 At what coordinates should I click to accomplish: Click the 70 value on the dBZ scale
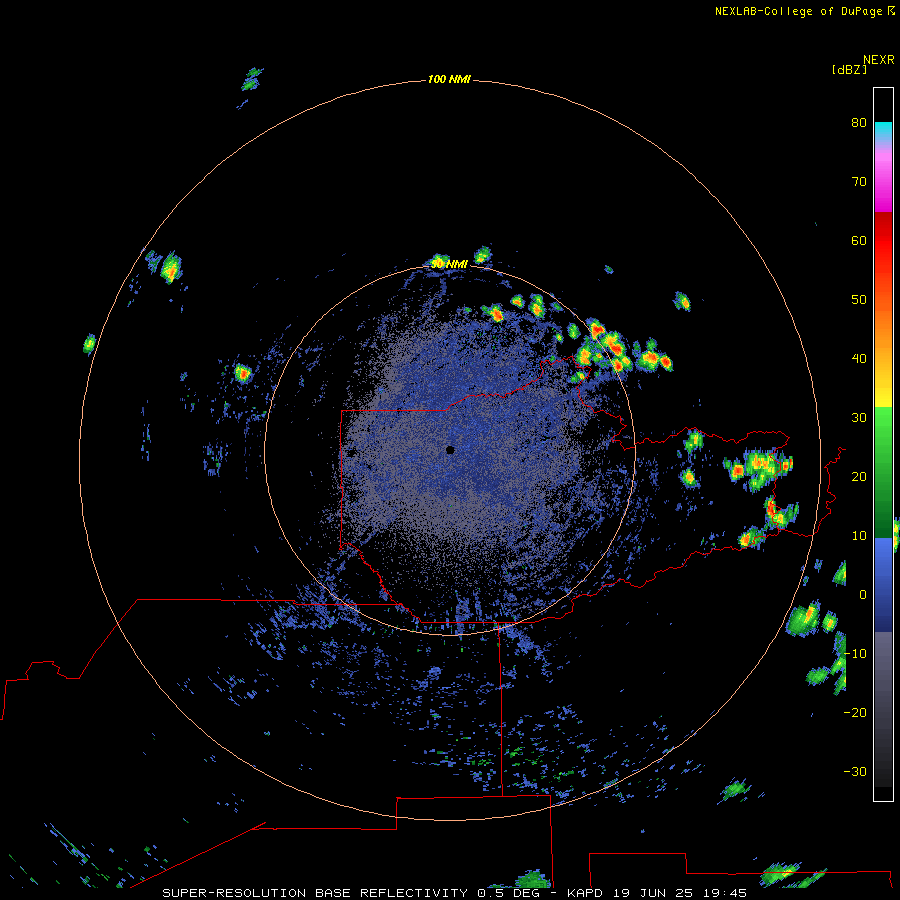tap(859, 181)
